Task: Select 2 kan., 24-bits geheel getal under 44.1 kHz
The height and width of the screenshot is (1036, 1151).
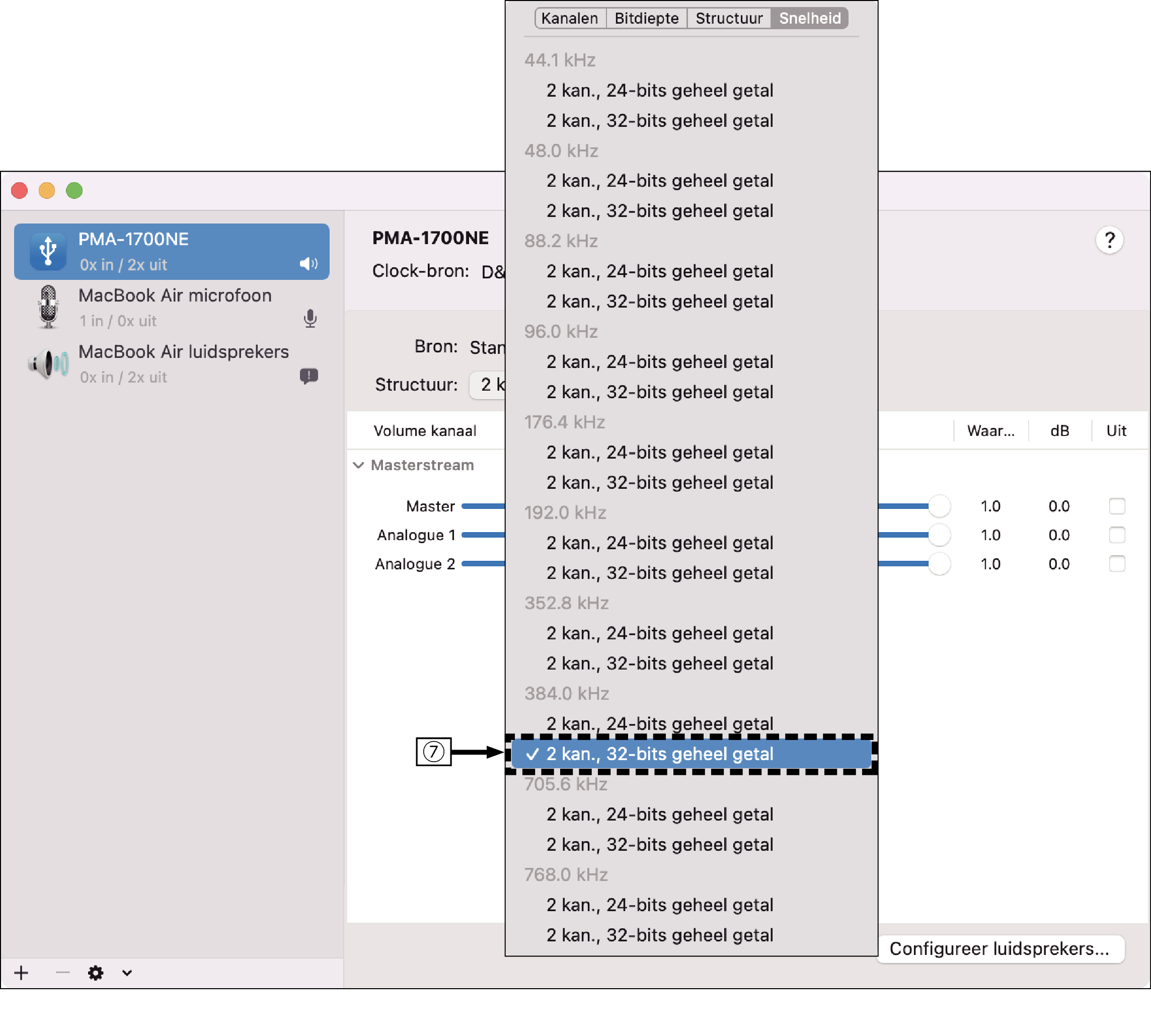Action: [x=659, y=90]
